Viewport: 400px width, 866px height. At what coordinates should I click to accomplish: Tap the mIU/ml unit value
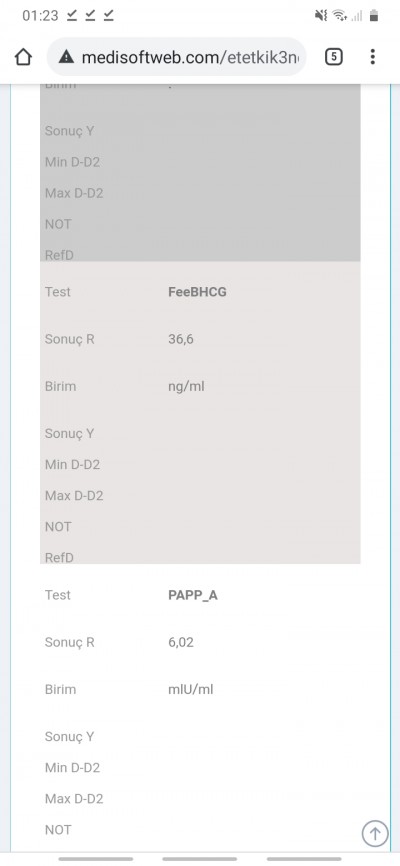click(x=191, y=689)
